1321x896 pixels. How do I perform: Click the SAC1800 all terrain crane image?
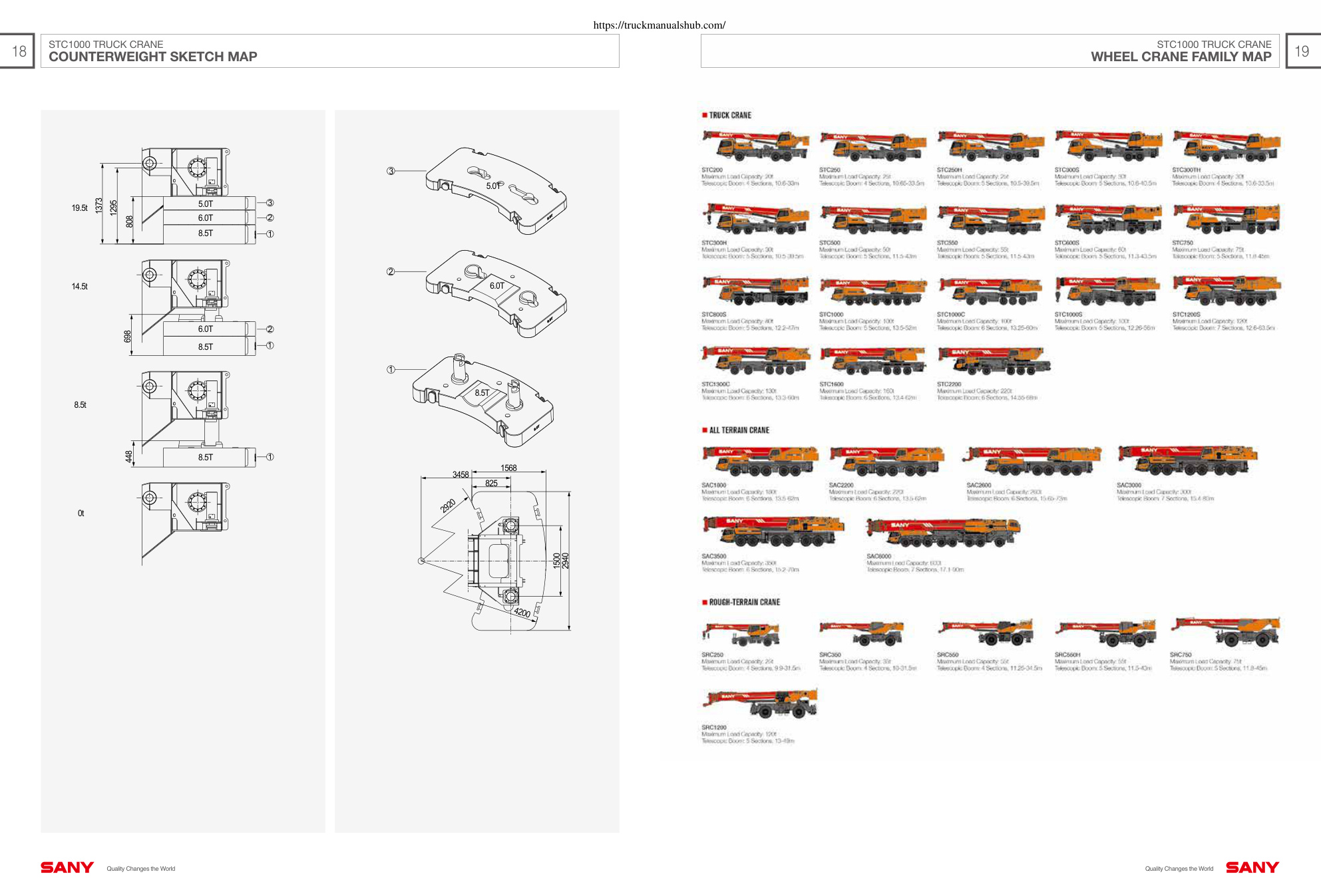tap(760, 461)
